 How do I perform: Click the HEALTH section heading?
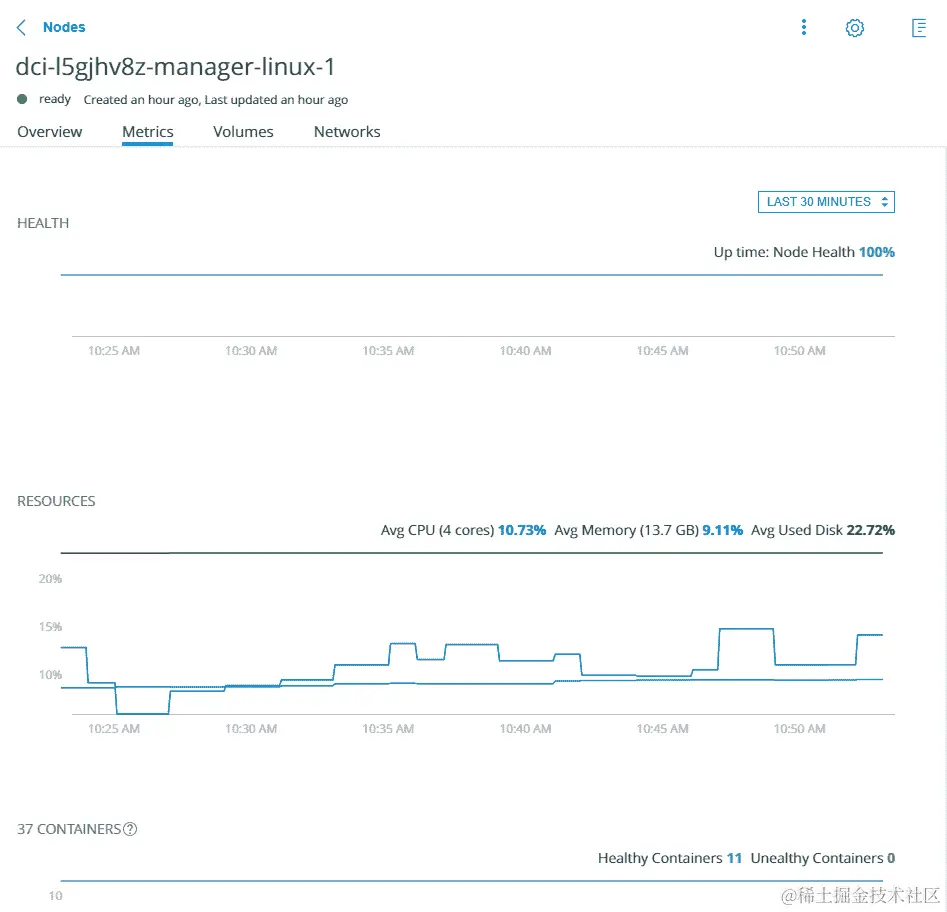click(43, 223)
